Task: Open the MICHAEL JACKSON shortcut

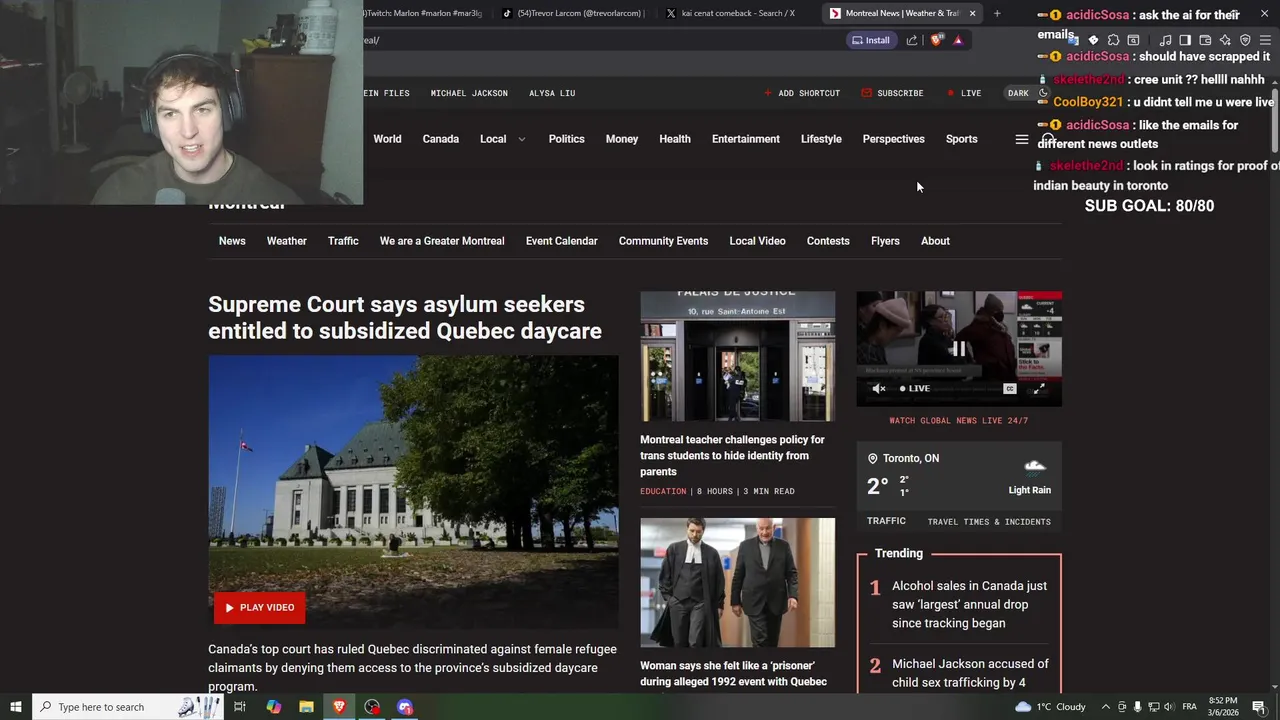Action: (469, 93)
